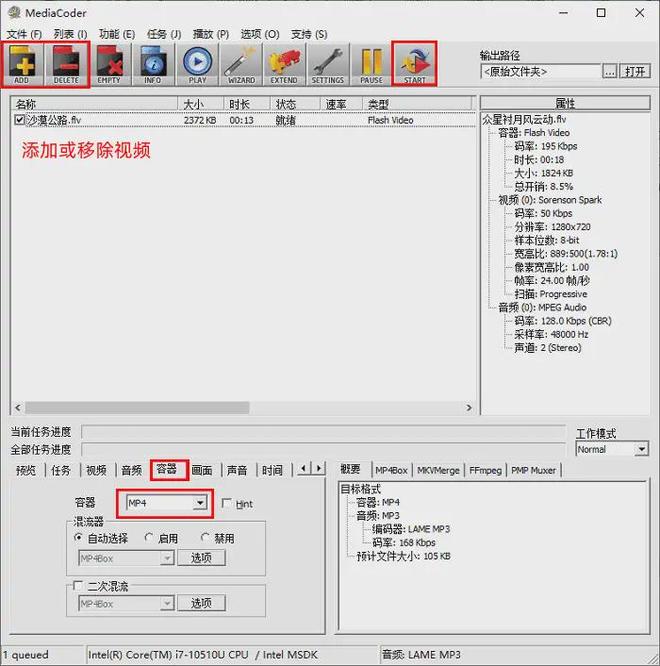The height and width of the screenshot is (666, 660).
Task: Click the 输出路径 text field
Action: (541, 71)
